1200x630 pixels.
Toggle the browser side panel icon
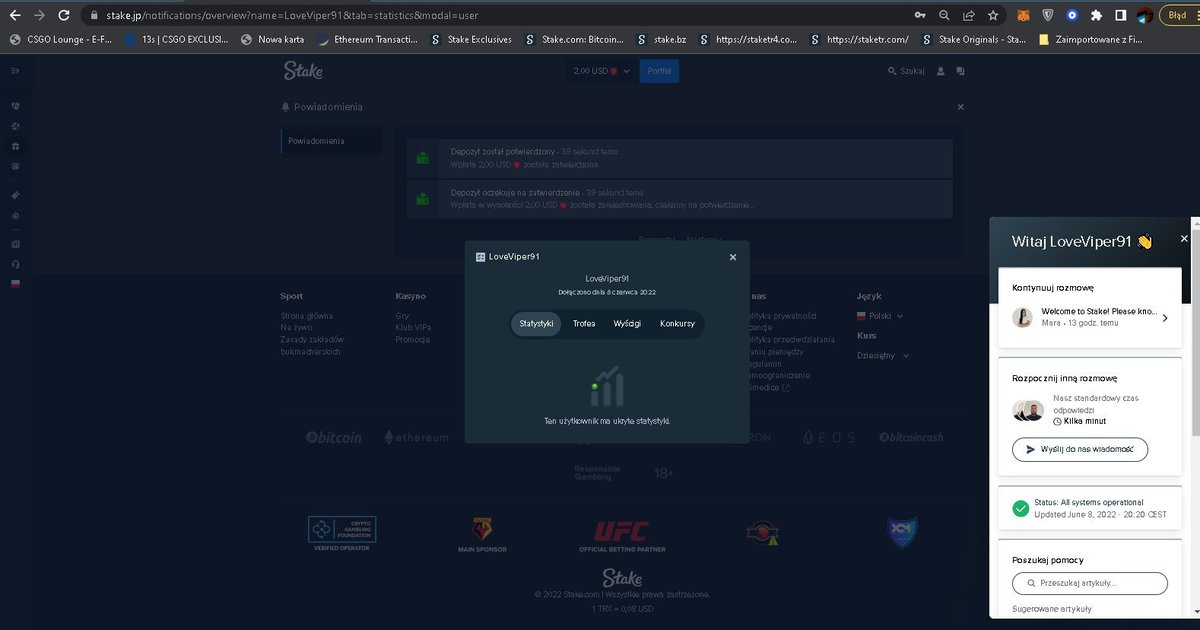(x=1120, y=16)
